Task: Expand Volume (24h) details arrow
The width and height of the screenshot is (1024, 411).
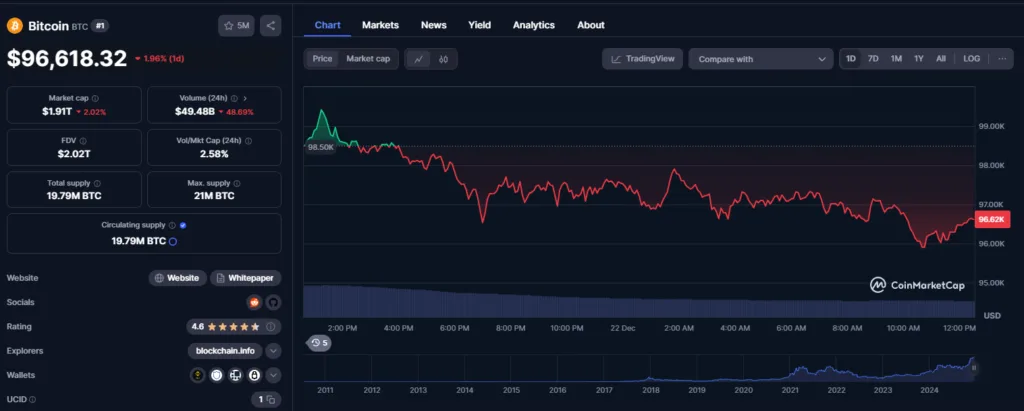Action: pyautogui.click(x=245, y=98)
